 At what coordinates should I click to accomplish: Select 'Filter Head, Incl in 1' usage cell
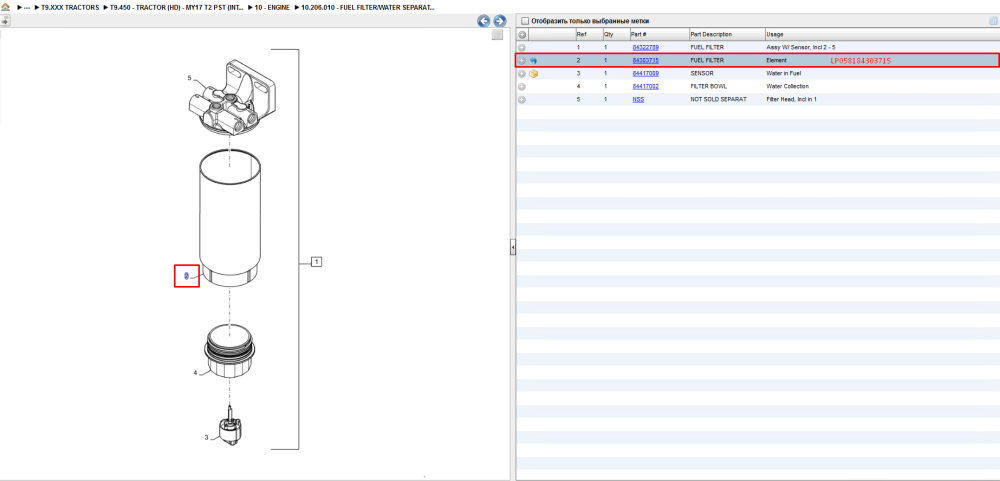coord(791,100)
